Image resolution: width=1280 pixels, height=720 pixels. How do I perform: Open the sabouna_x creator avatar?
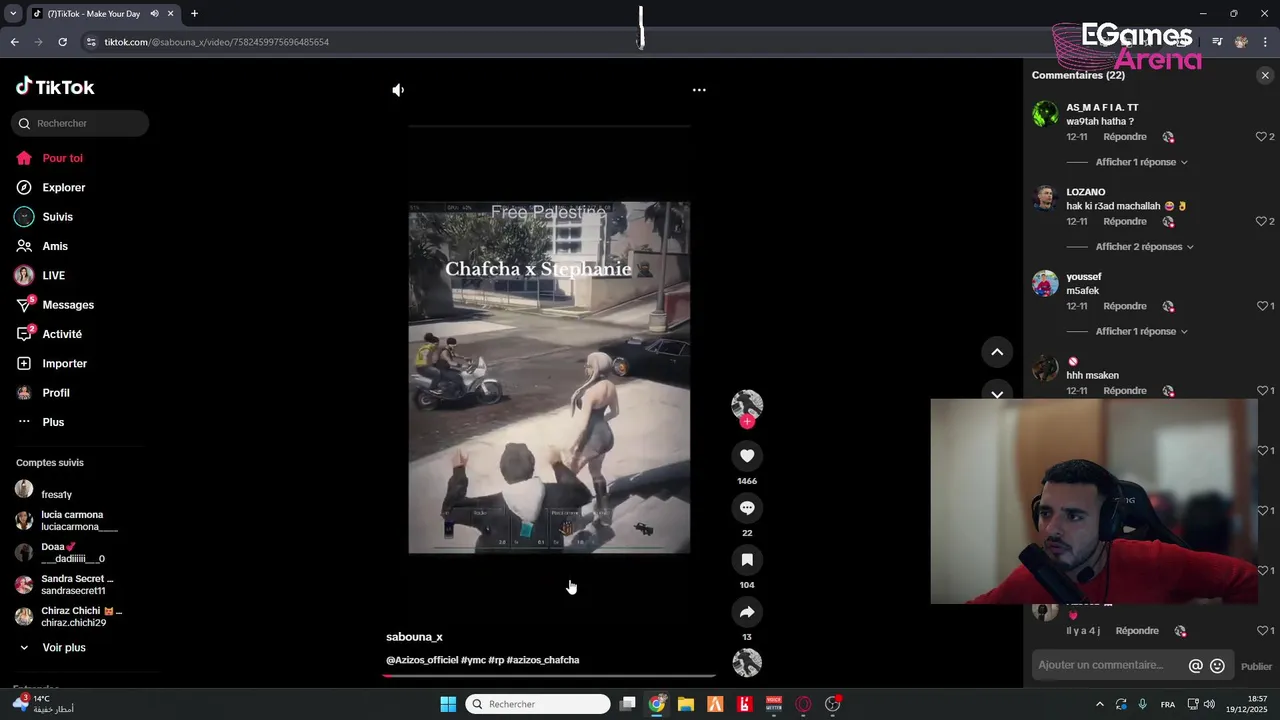tap(747, 404)
